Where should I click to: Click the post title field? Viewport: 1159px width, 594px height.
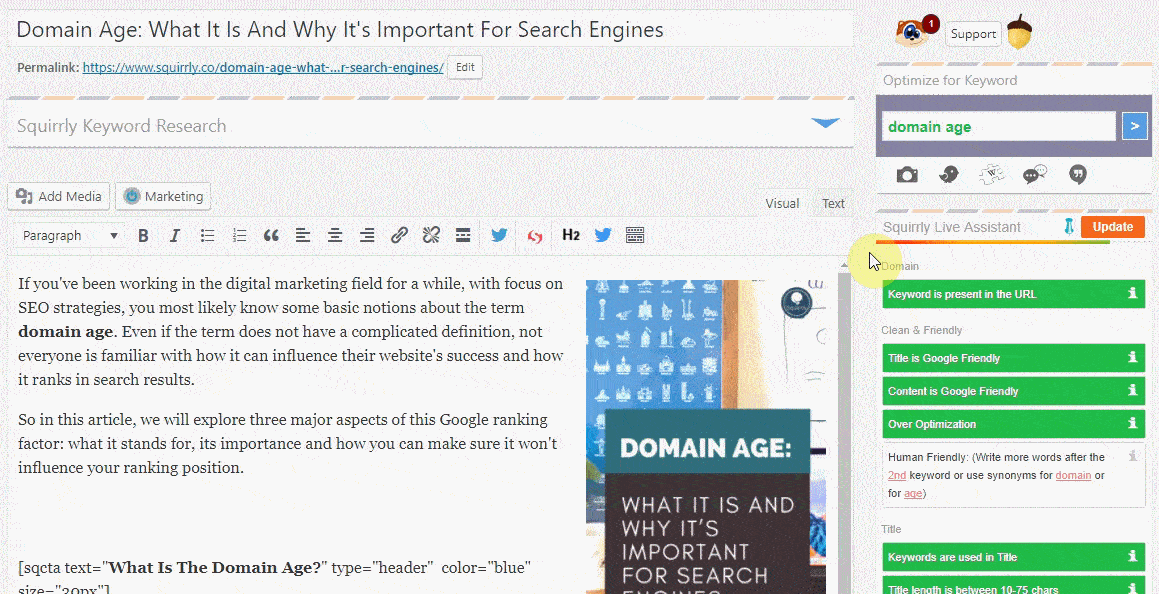(429, 30)
